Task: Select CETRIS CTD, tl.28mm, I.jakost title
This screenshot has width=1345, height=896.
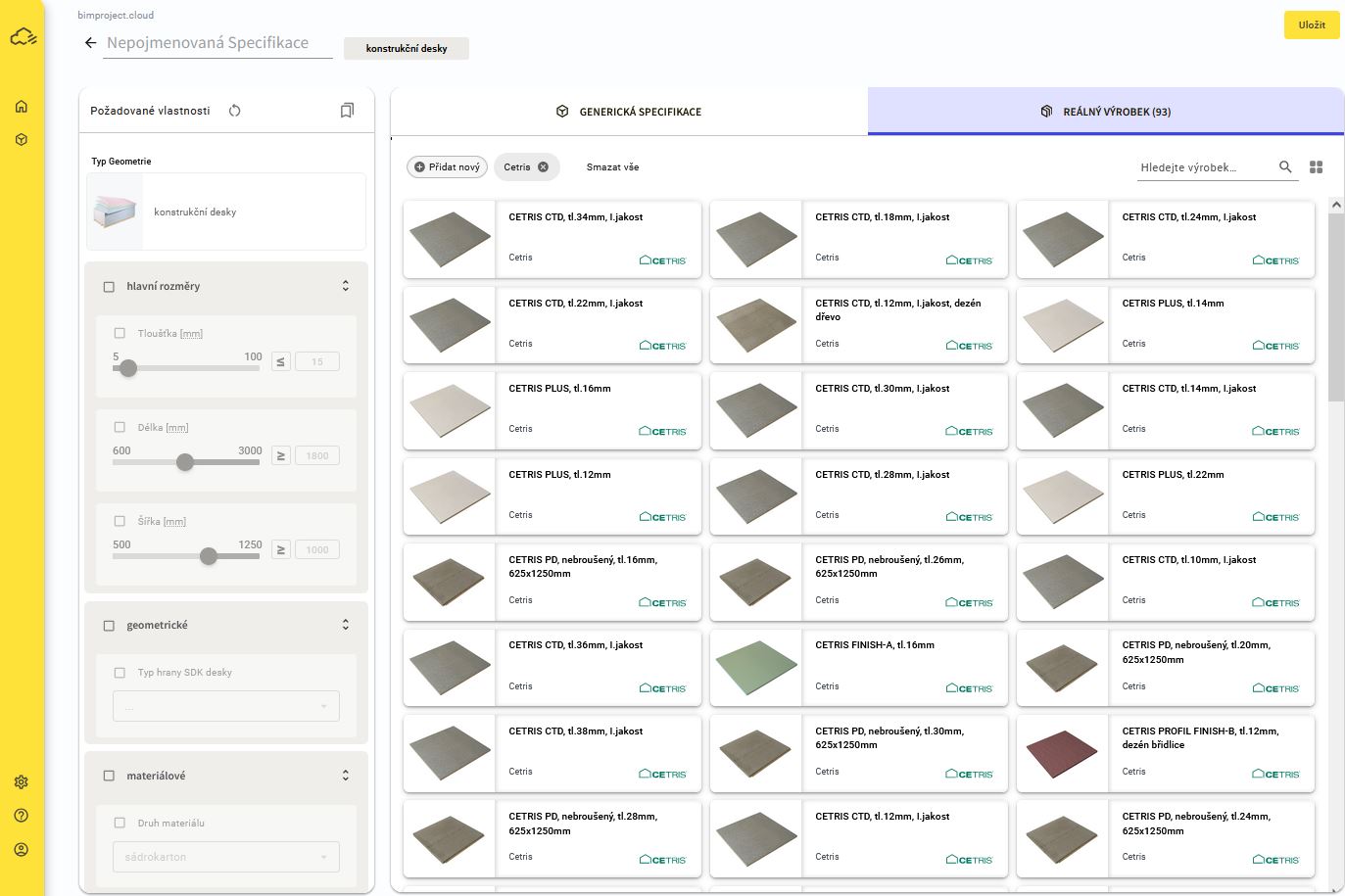Action: 883,475
